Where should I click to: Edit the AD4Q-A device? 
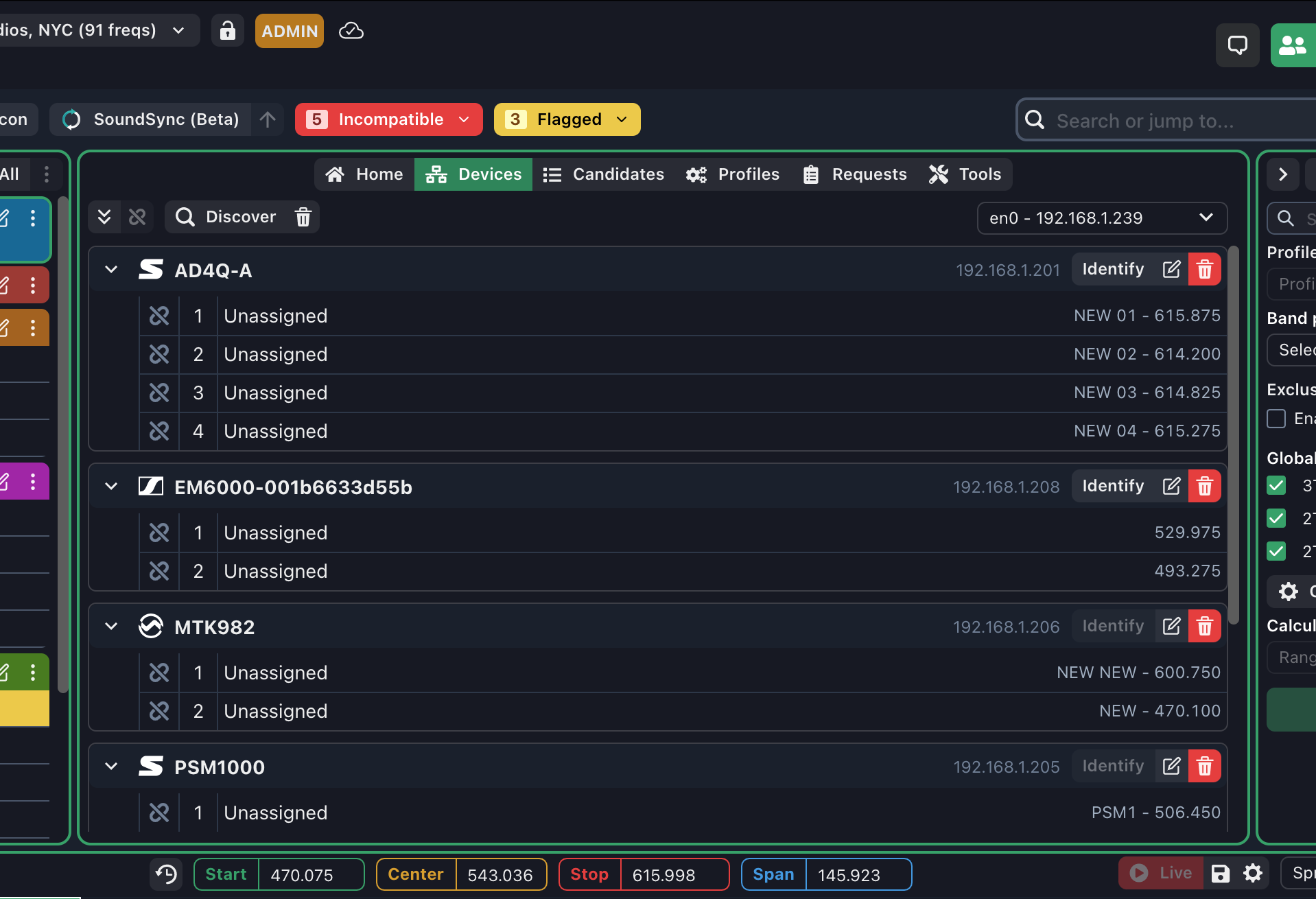[x=1171, y=269]
